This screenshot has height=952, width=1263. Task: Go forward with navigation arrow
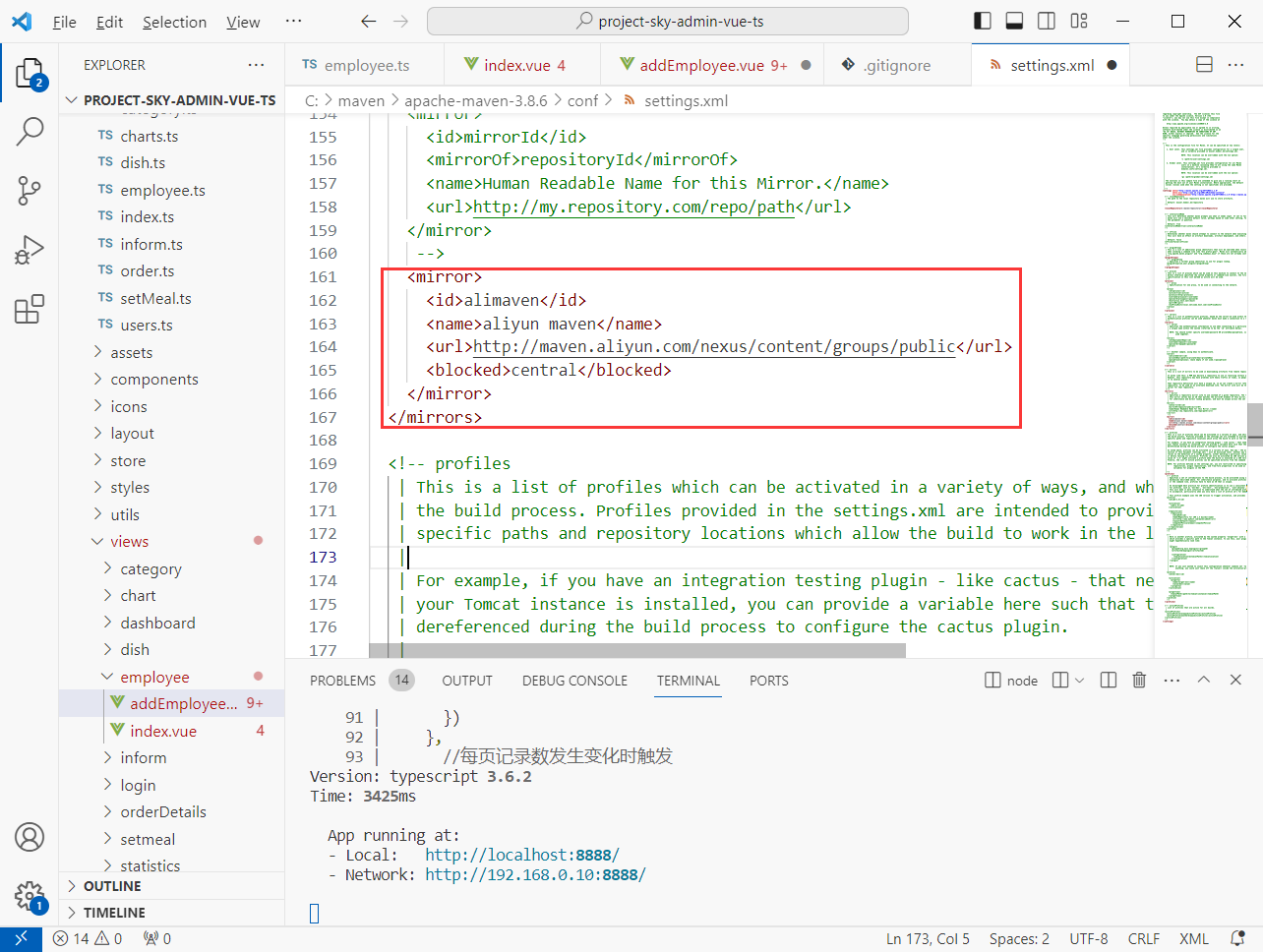pos(401,21)
